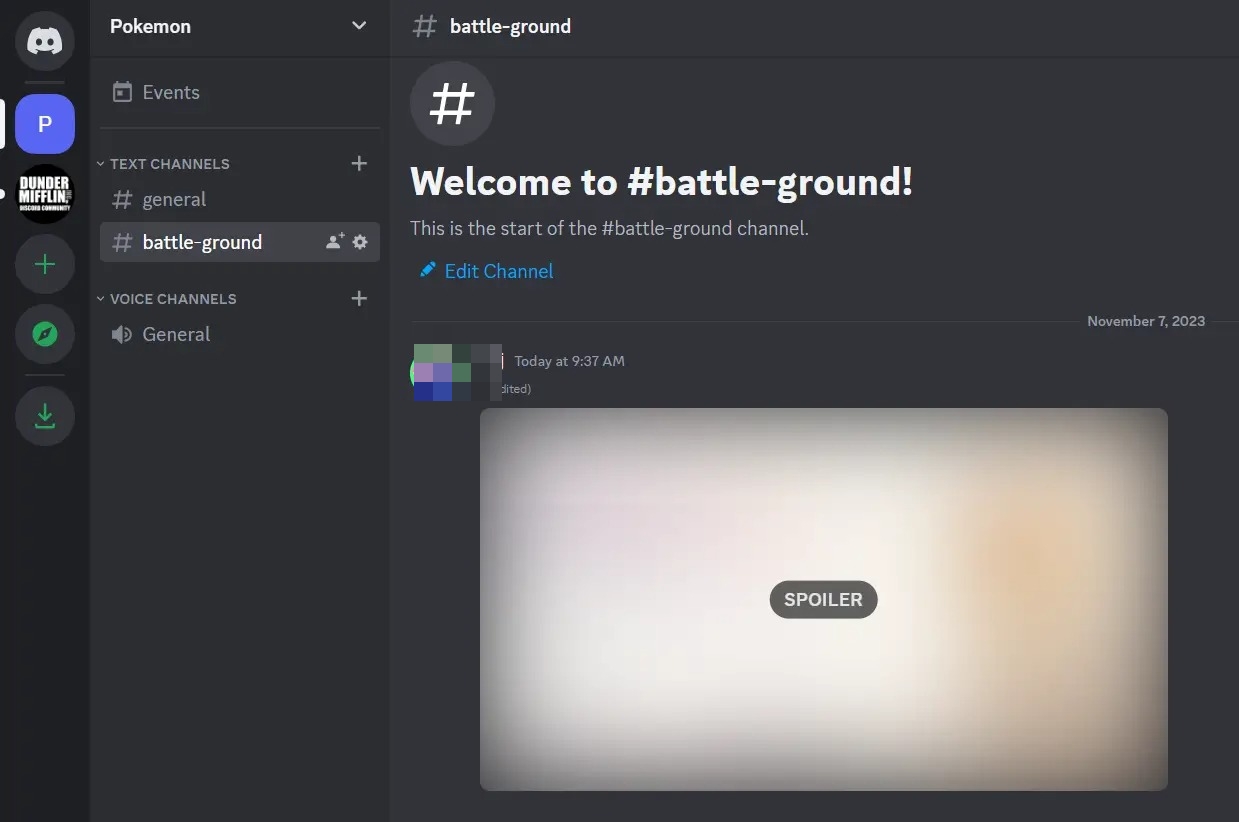Create a new text channel with plus button
This screenshot has height=822, width=1239.
(x=359, y=163)
